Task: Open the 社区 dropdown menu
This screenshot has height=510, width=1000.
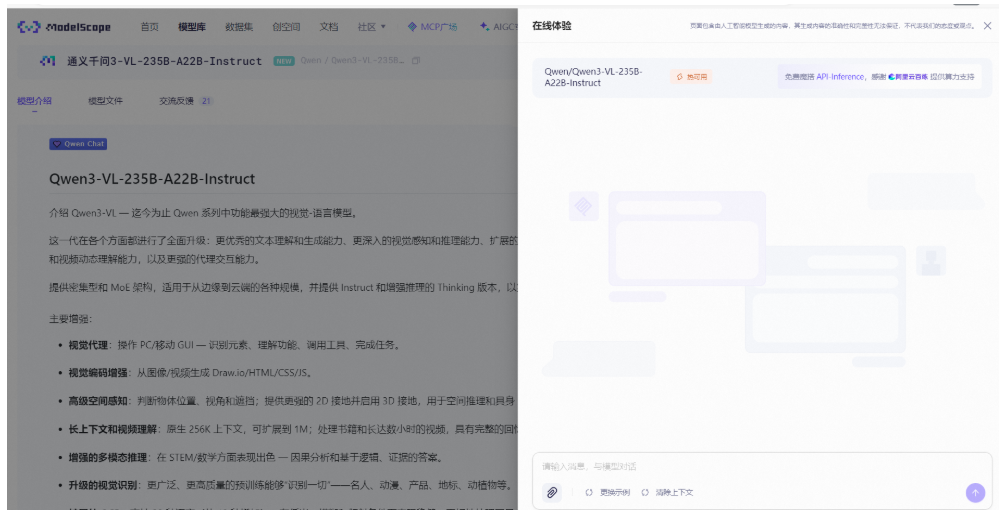Action: [372, 27]
